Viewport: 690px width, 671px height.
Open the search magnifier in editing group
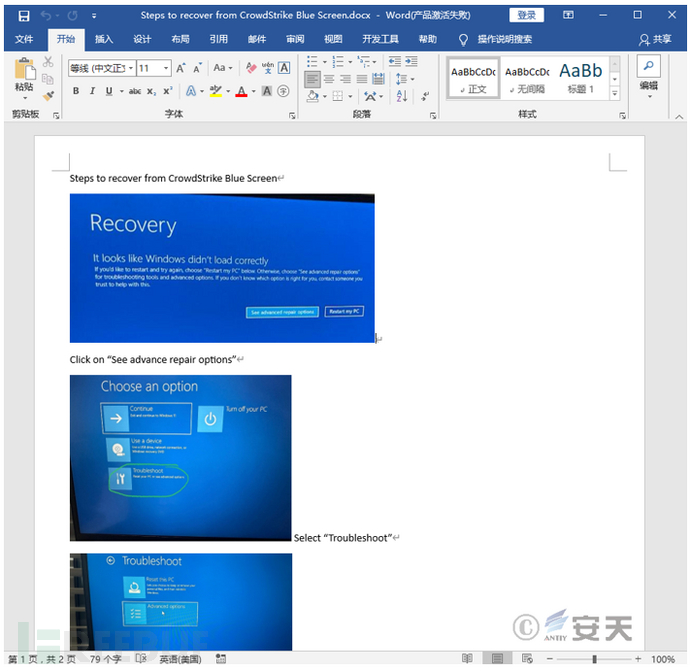coord(648,66)
